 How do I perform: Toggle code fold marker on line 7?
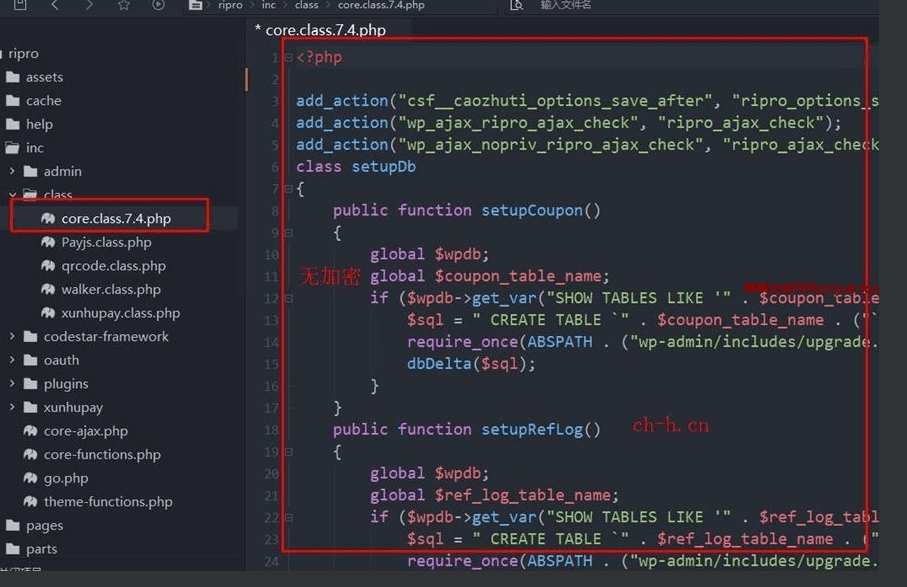tap(288, 189)
